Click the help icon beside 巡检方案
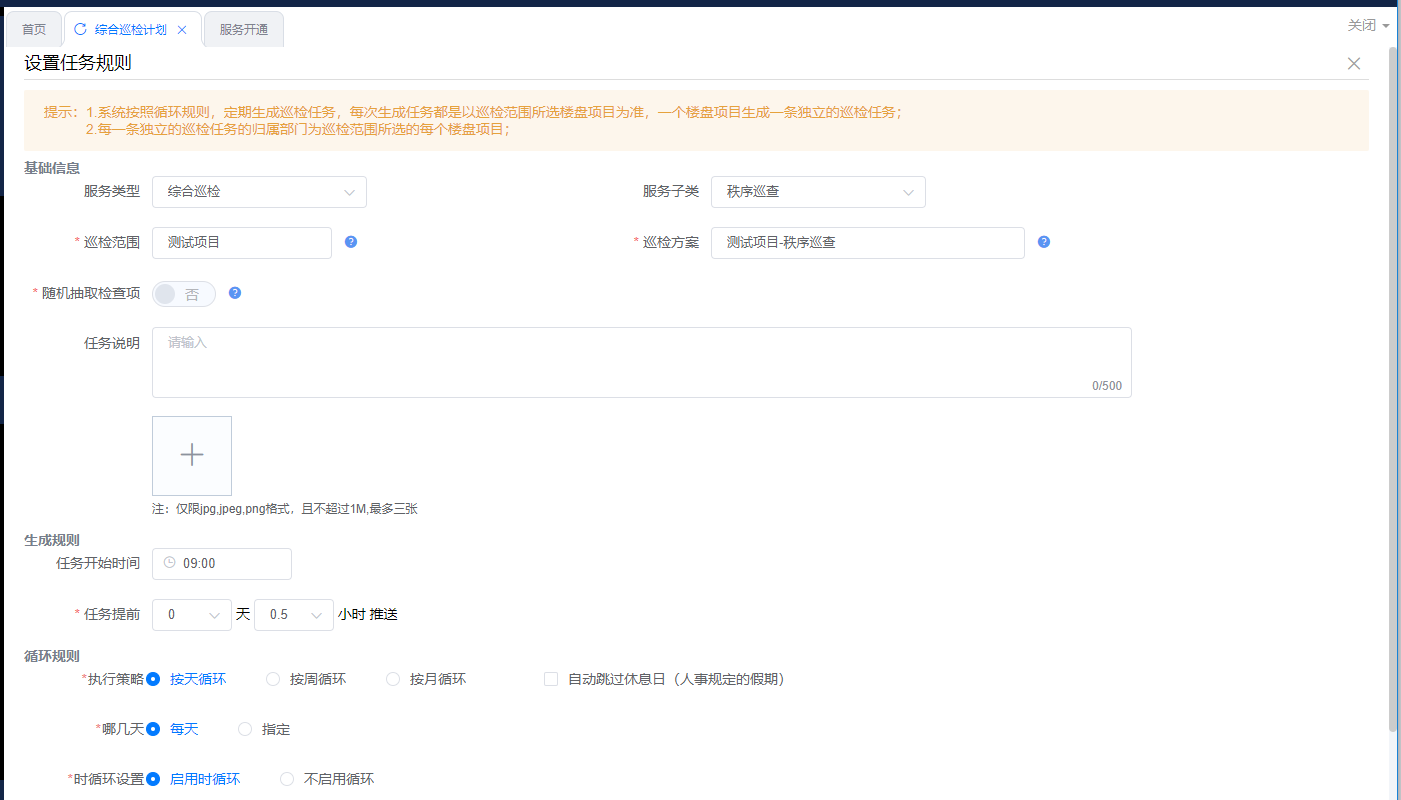Image resolution: width=1401 pixels, height=800 pixels. coord(1044,242)
